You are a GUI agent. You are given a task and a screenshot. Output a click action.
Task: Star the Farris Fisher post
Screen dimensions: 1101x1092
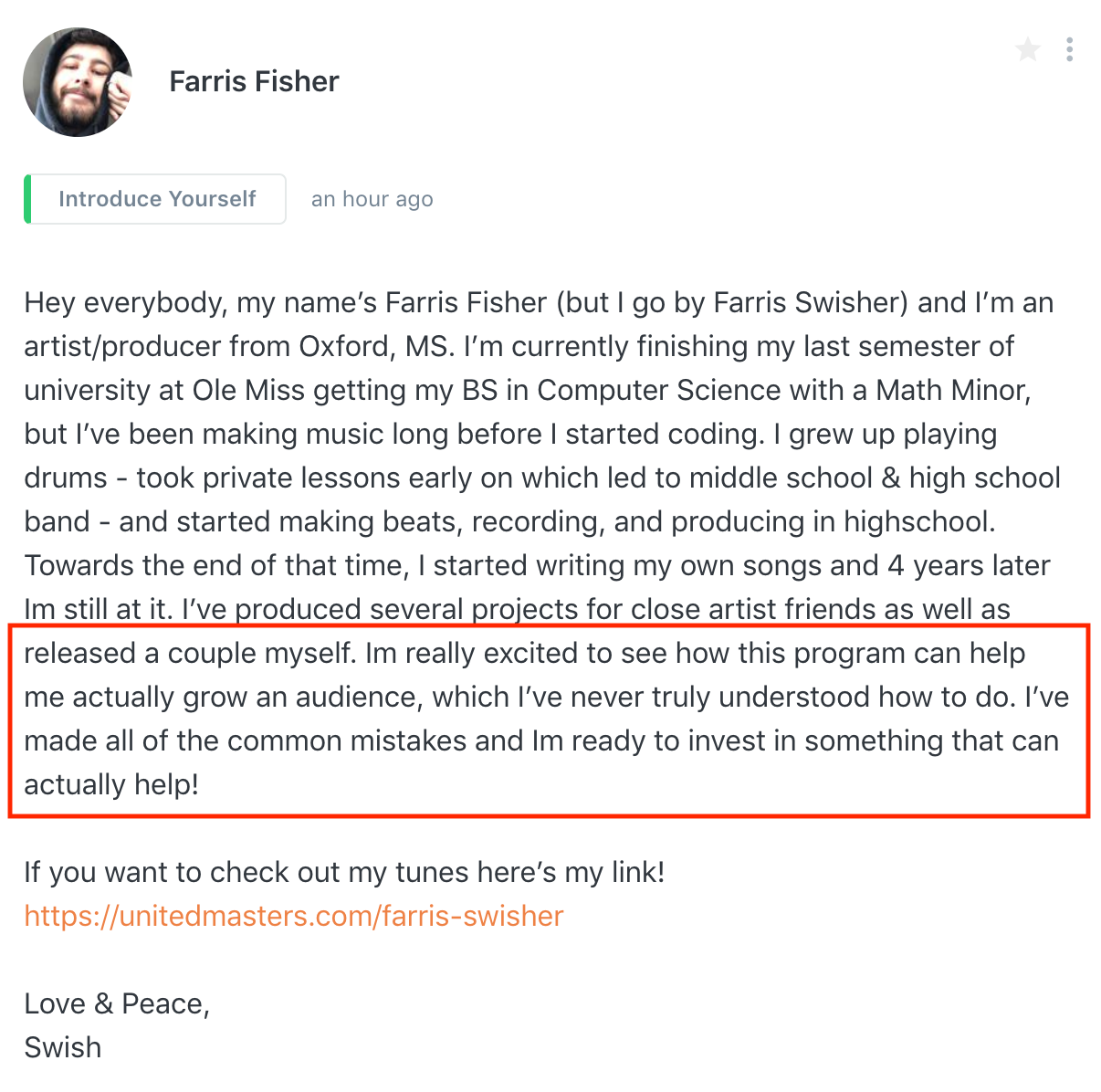tap(1027, 49)
